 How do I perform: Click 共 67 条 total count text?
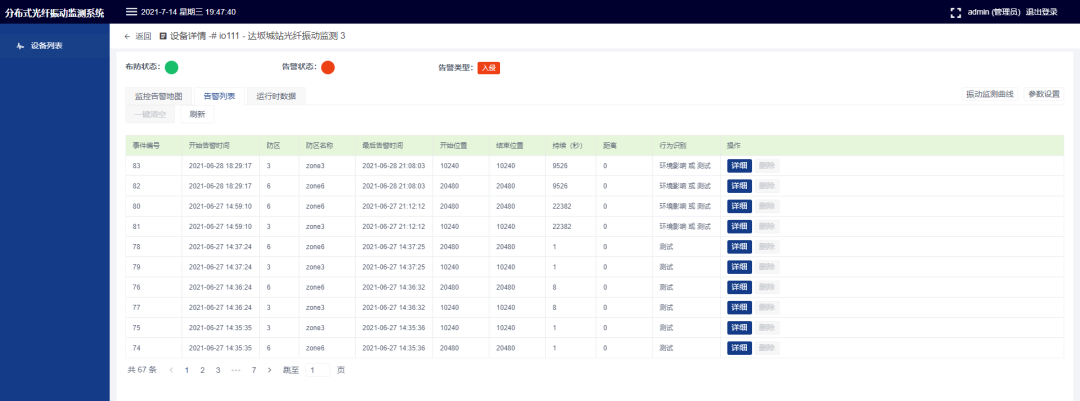142,370
